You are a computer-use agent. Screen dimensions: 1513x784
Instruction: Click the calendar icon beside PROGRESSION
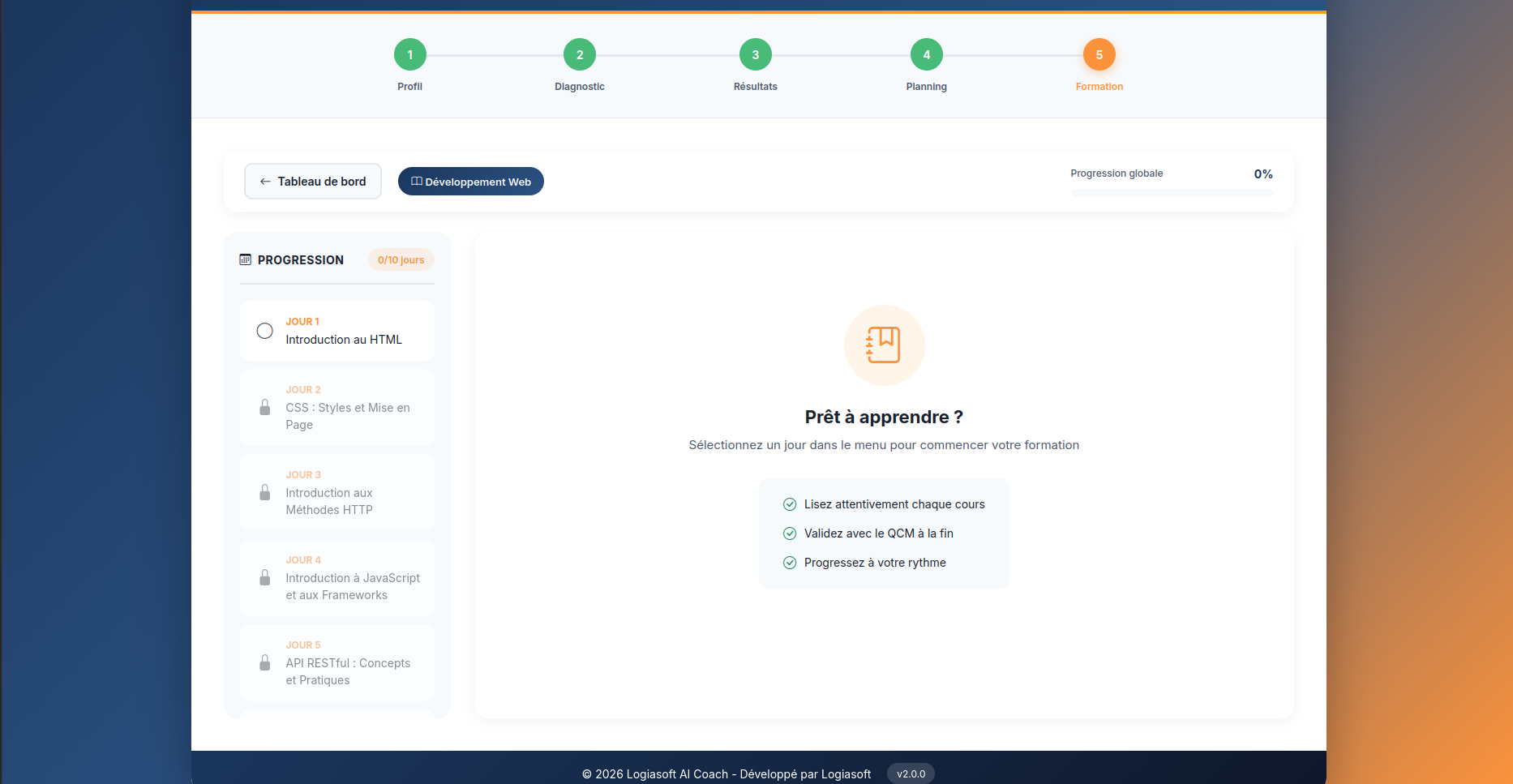245,259
